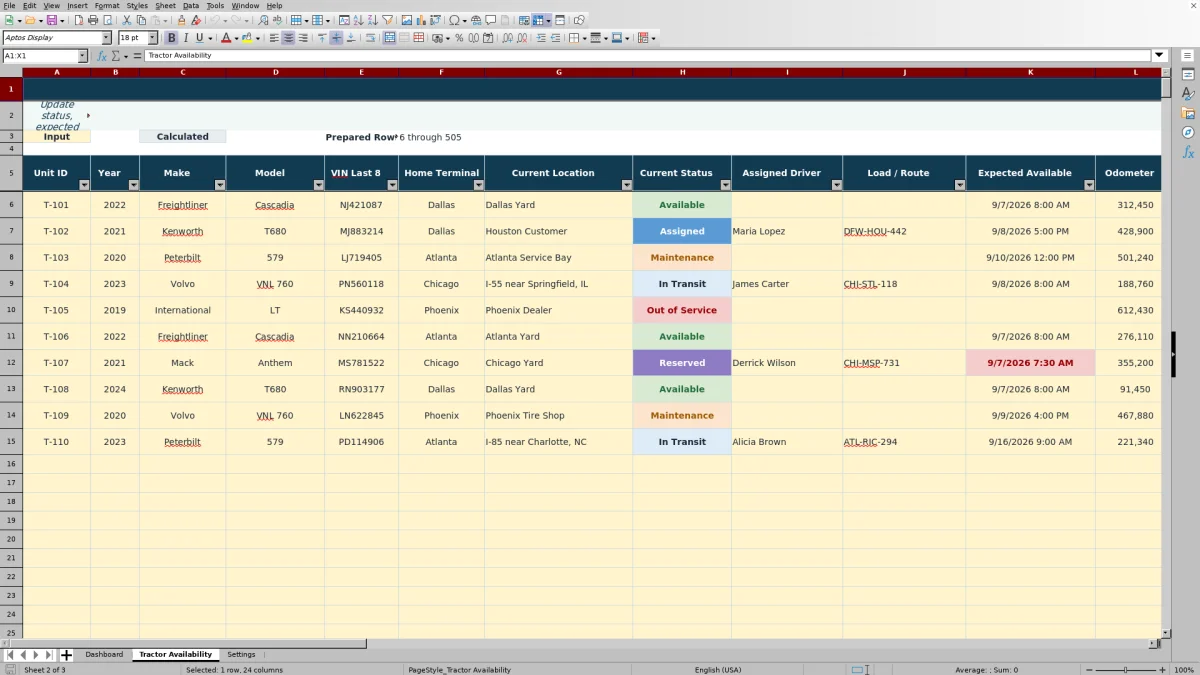Click the Print icon in toolbar
This screenshot has height=675, width=1200.
click(x=93, y=20)
